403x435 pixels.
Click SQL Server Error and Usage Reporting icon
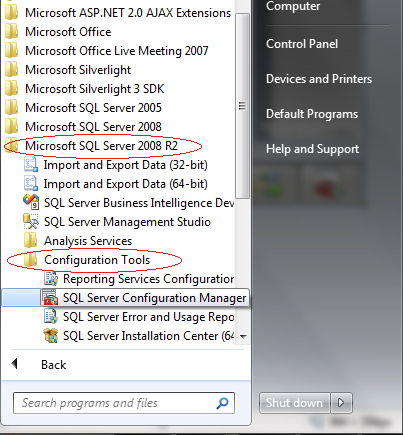(51, 317)
